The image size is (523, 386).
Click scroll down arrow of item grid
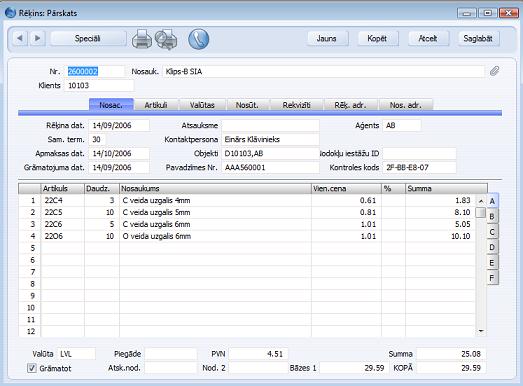click(x=481, y=331)
